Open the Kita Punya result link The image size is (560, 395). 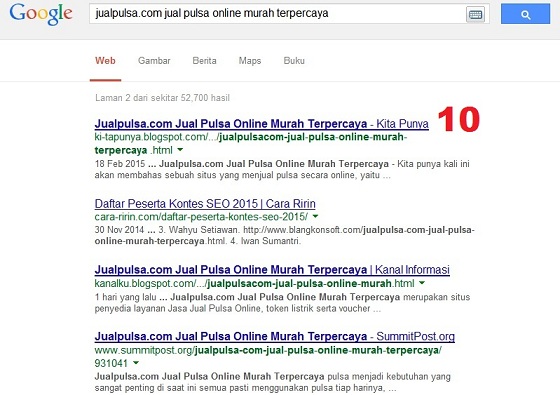tap(261, 124)
